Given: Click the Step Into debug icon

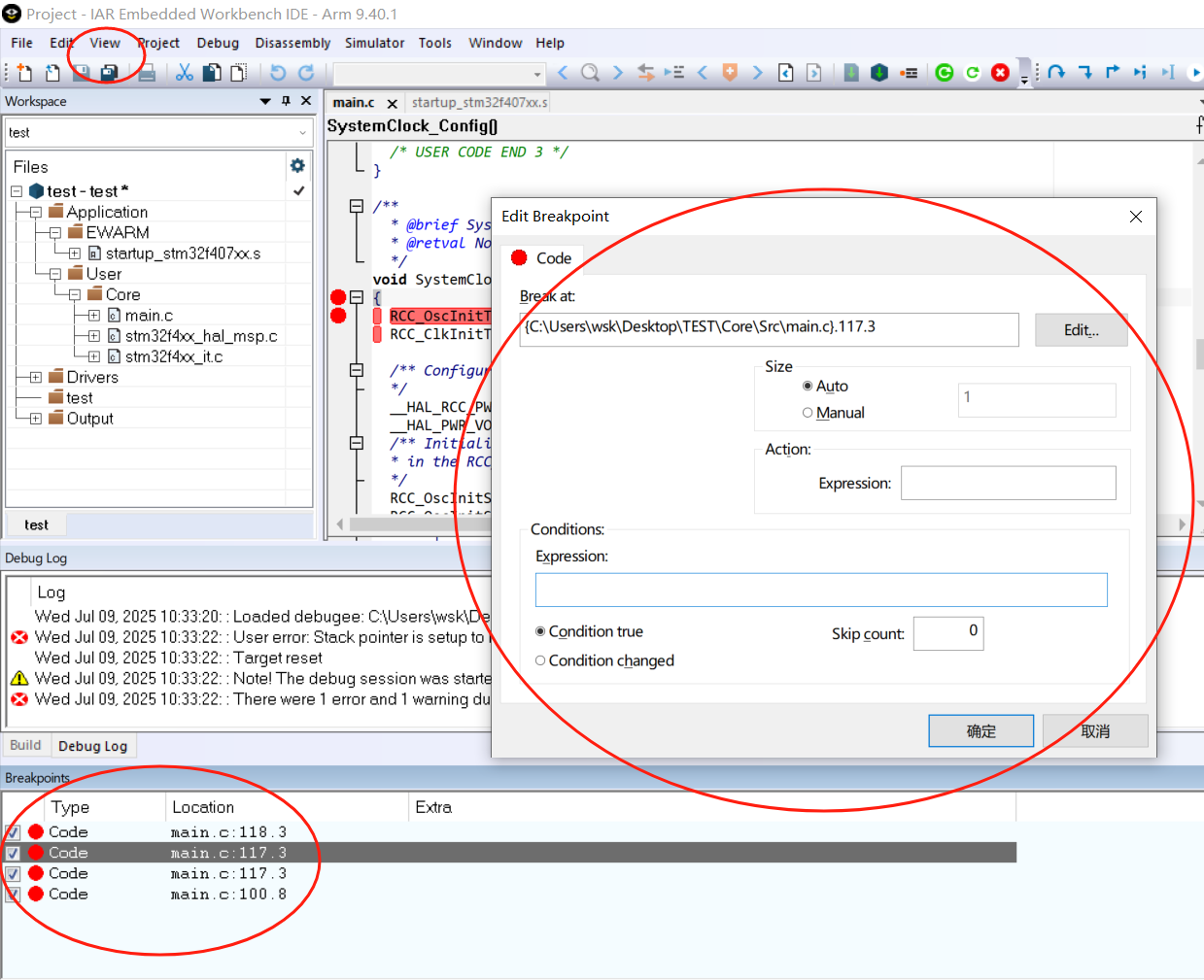Looking at the screenshot, I should pos(1084,73).
